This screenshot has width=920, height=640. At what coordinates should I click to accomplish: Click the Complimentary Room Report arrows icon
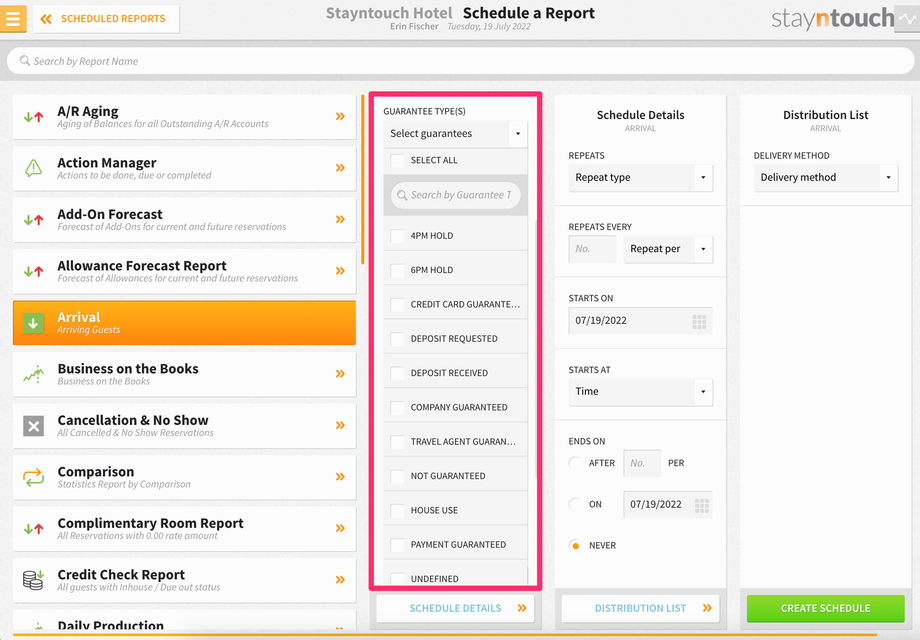point(33,529)
